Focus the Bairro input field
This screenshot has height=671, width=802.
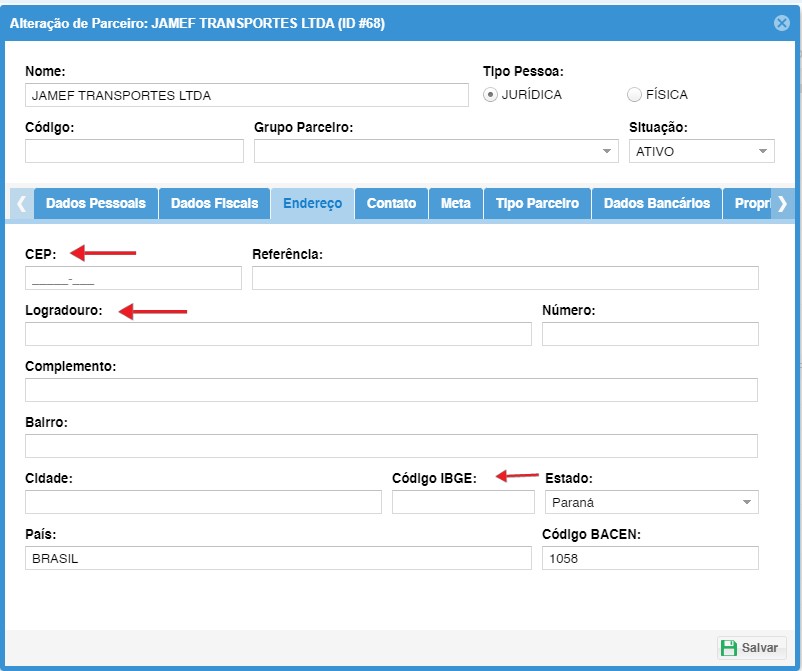coord(391,446)
